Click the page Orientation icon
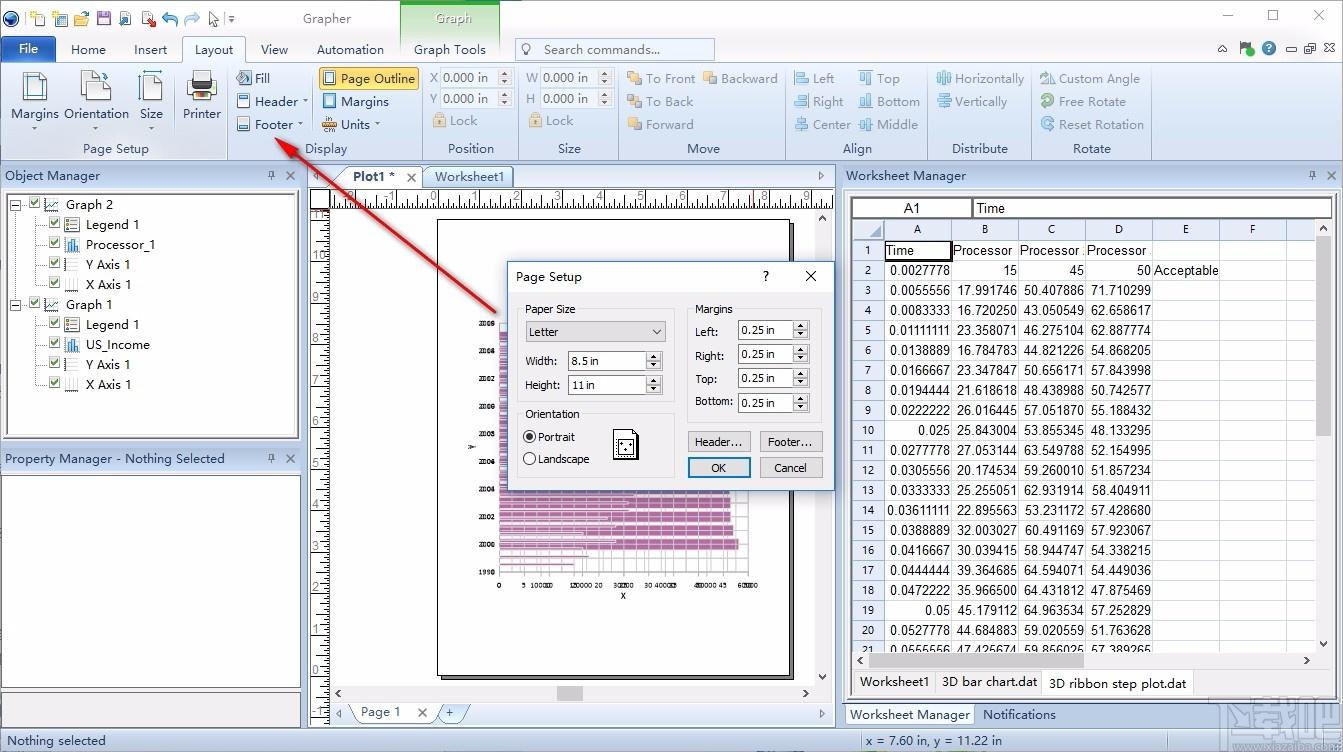This screenshot has height=752, width=1343. click(x=96, y=96)
